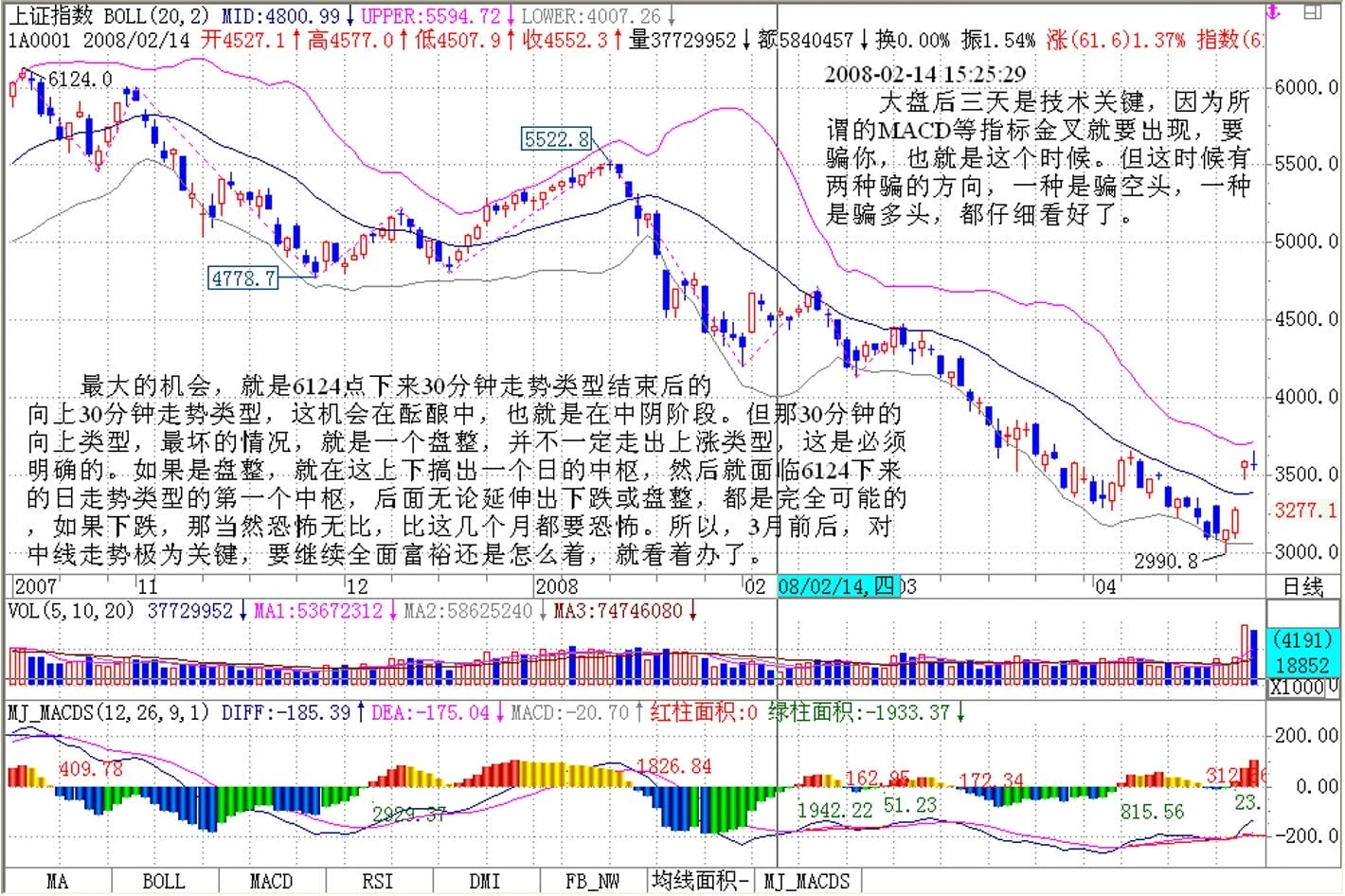
Task: Switch to the MJ_MACDS tab
Action: coord(807,882)
